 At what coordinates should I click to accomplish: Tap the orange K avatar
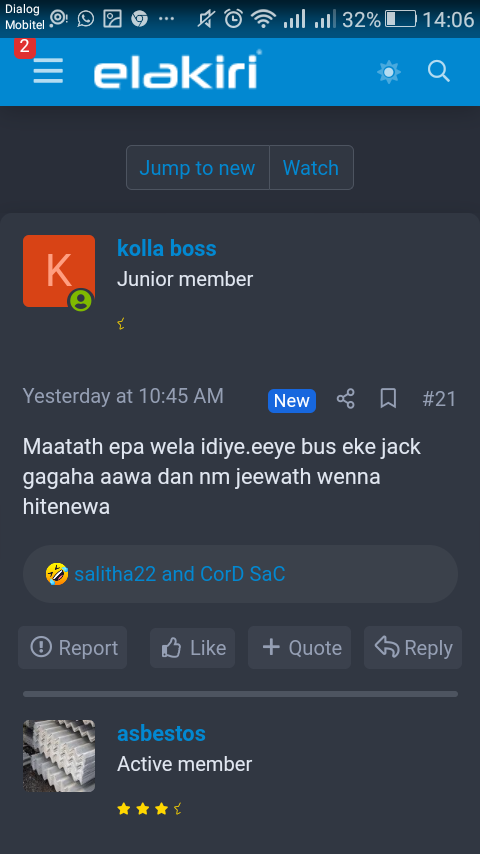pos(59,271)
